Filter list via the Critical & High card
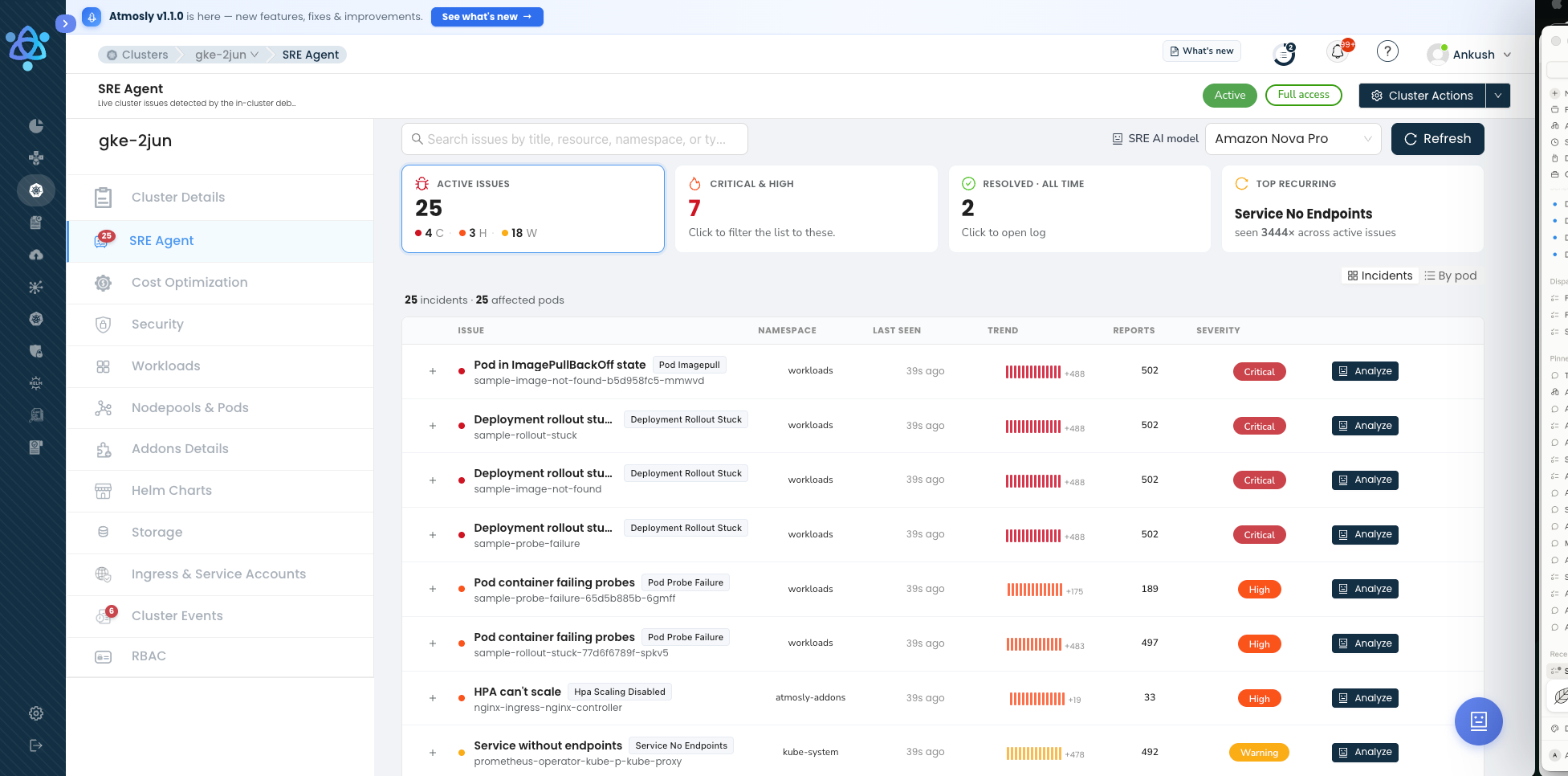This screenshot has height=776, width=1568. click(x=806, y=209)
